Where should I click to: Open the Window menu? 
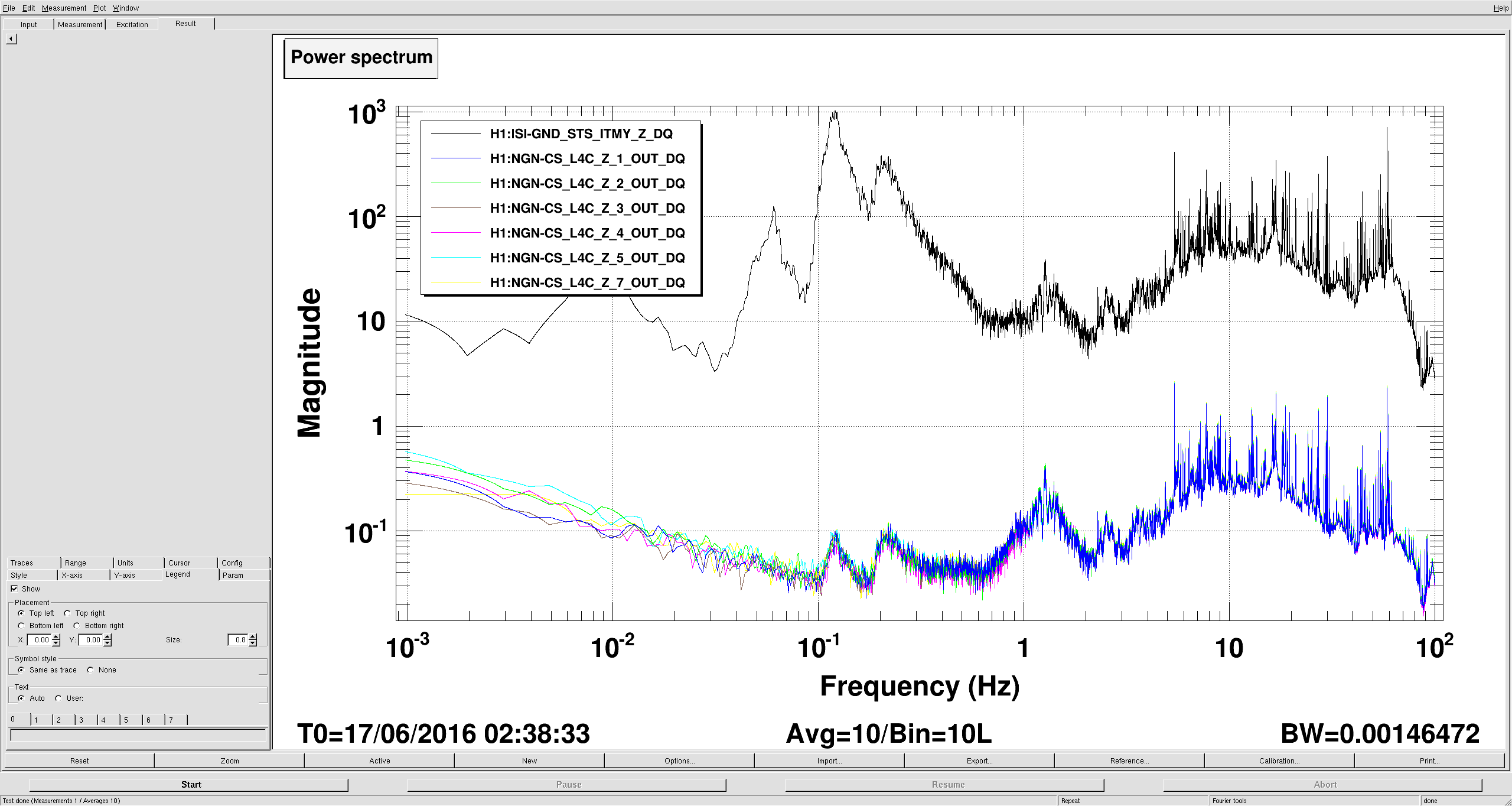coord(126,8)
